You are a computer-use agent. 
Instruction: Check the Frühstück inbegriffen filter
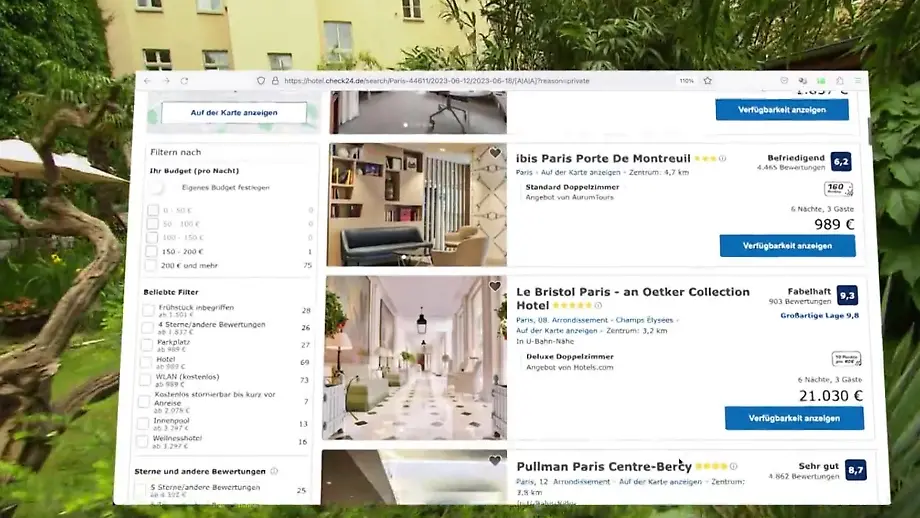pos(147,311)
